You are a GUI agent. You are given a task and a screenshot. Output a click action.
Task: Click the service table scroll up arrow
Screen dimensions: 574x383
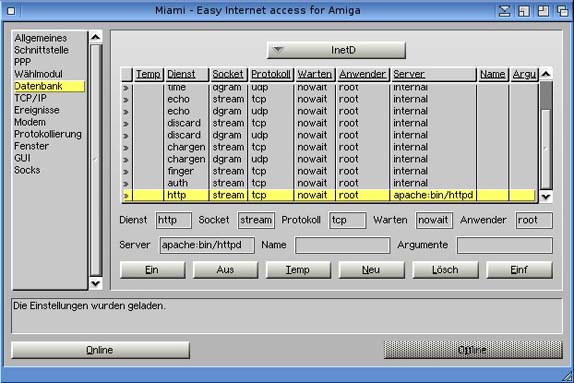pyautogui.click(x=546, y=74)
